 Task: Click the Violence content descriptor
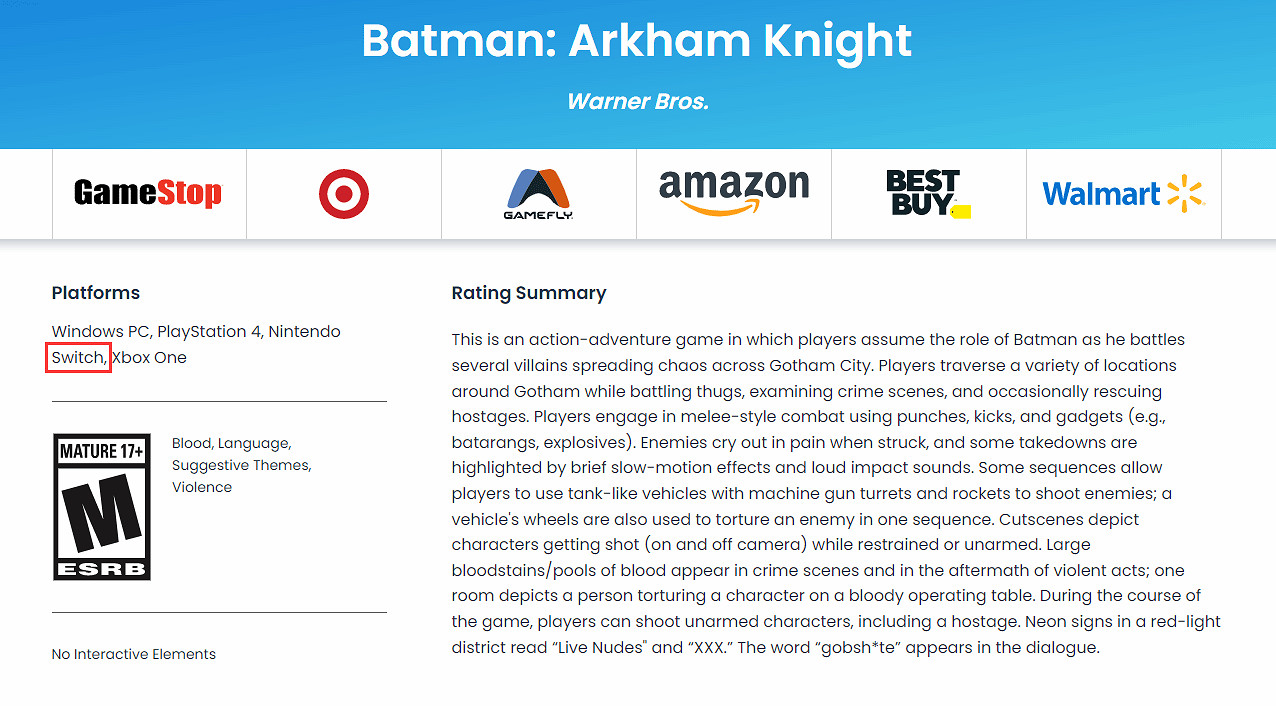pyautogui.click(x=202, y=487)
